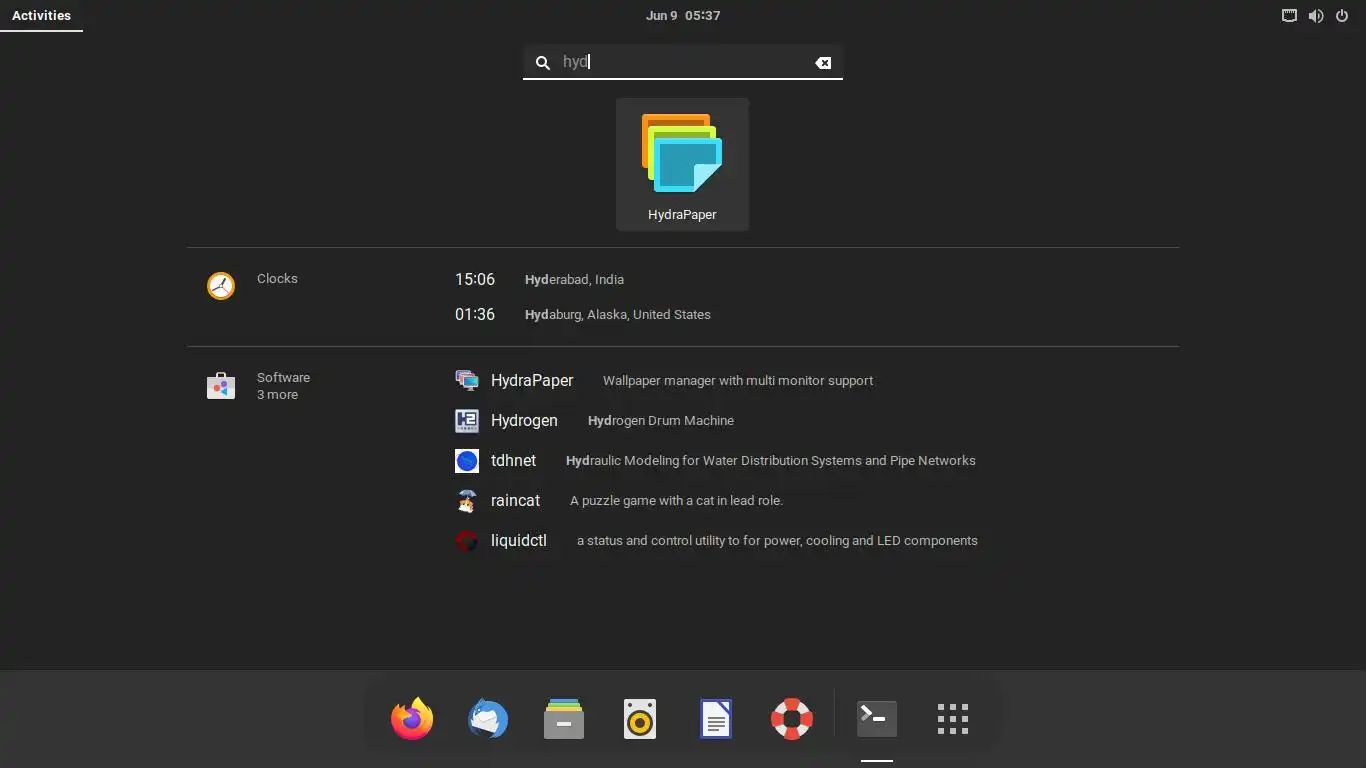Click the tdhnet blue circle icon

tap(467, 460)
